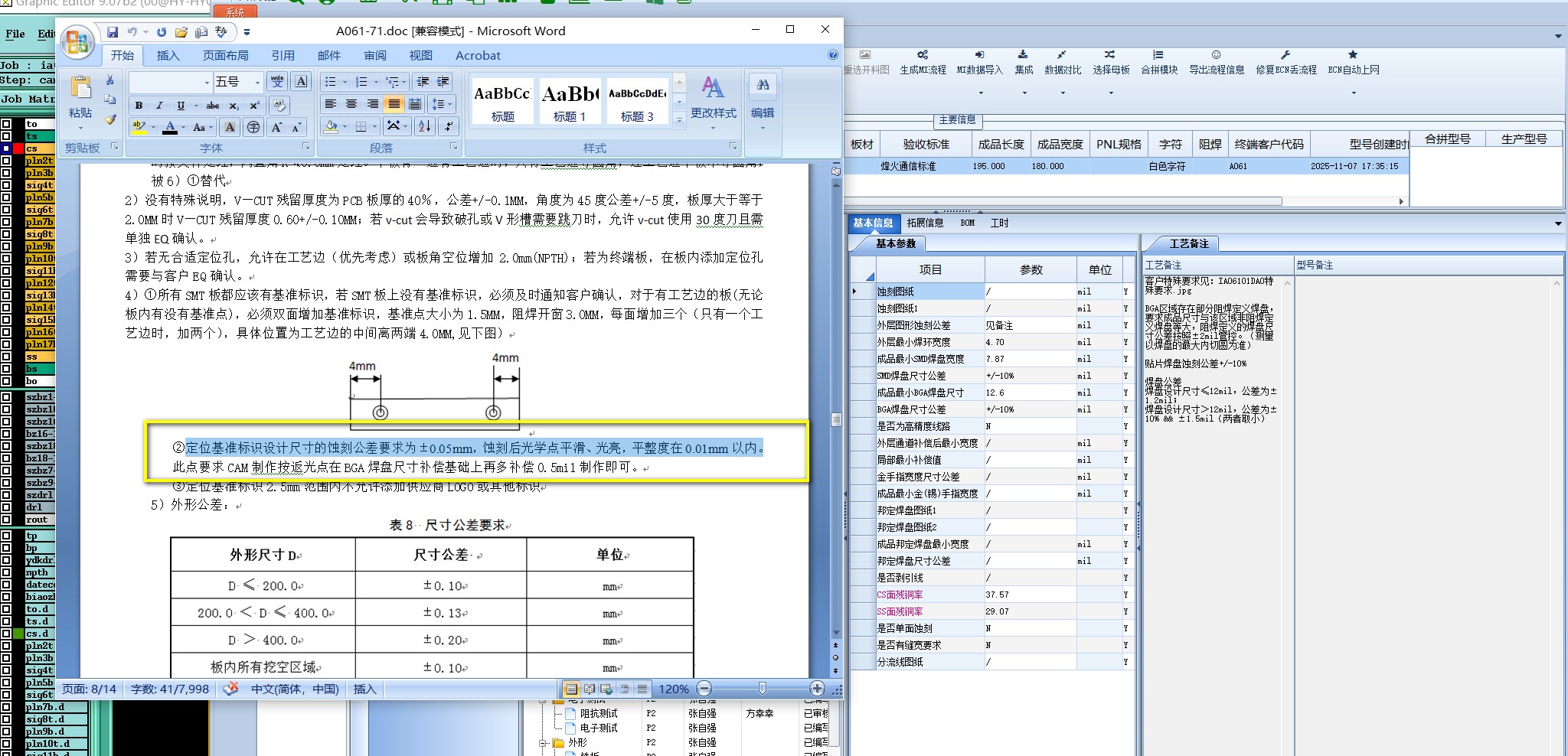1568x756 pixels.
Task: Switch to the 拓展信息 tab
Action: (x=925, y=223)
